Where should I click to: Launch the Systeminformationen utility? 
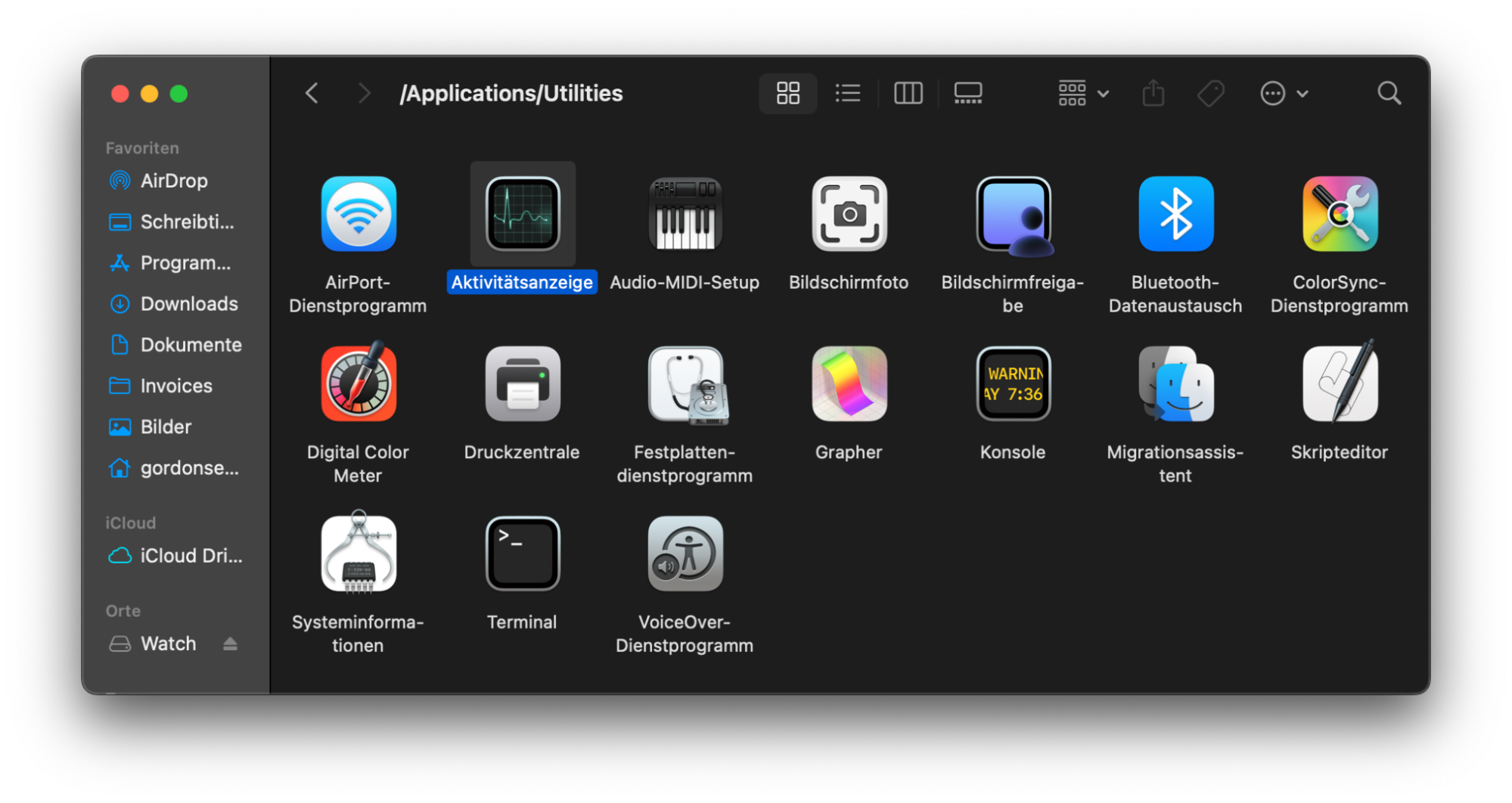coord(358,553)
